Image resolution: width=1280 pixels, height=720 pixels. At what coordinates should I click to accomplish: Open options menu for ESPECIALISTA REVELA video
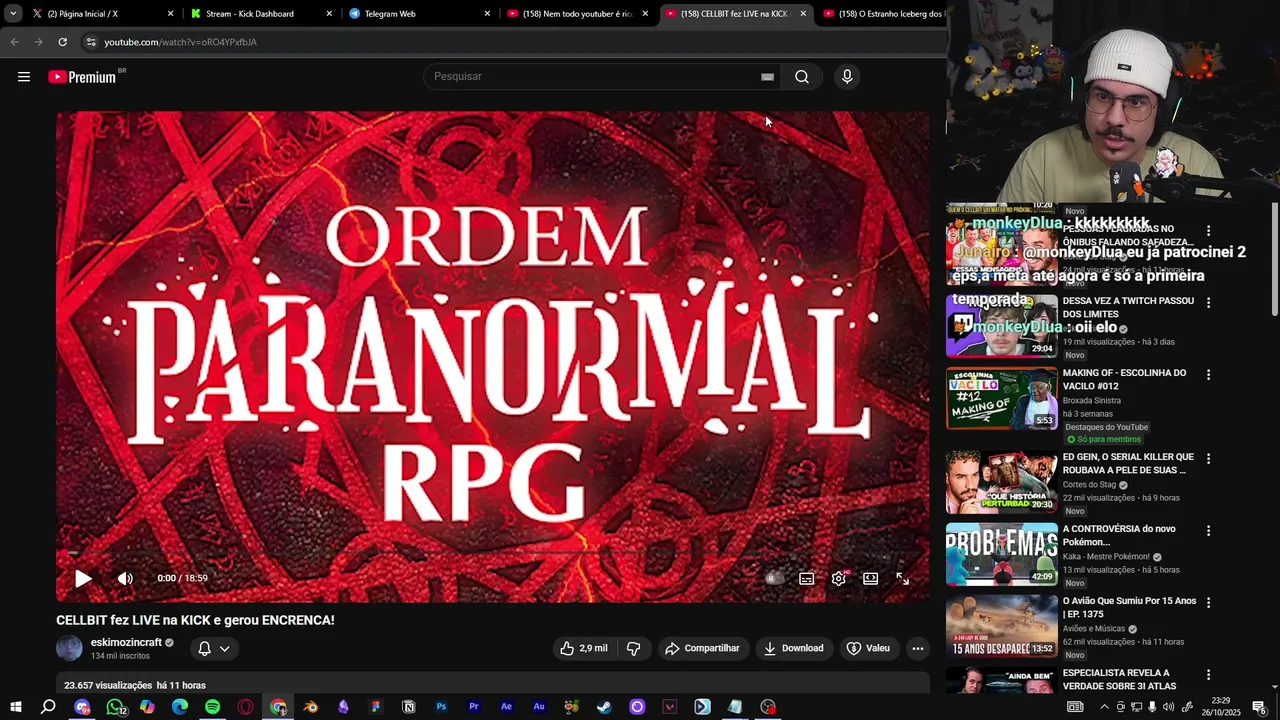coord(1208,675)
